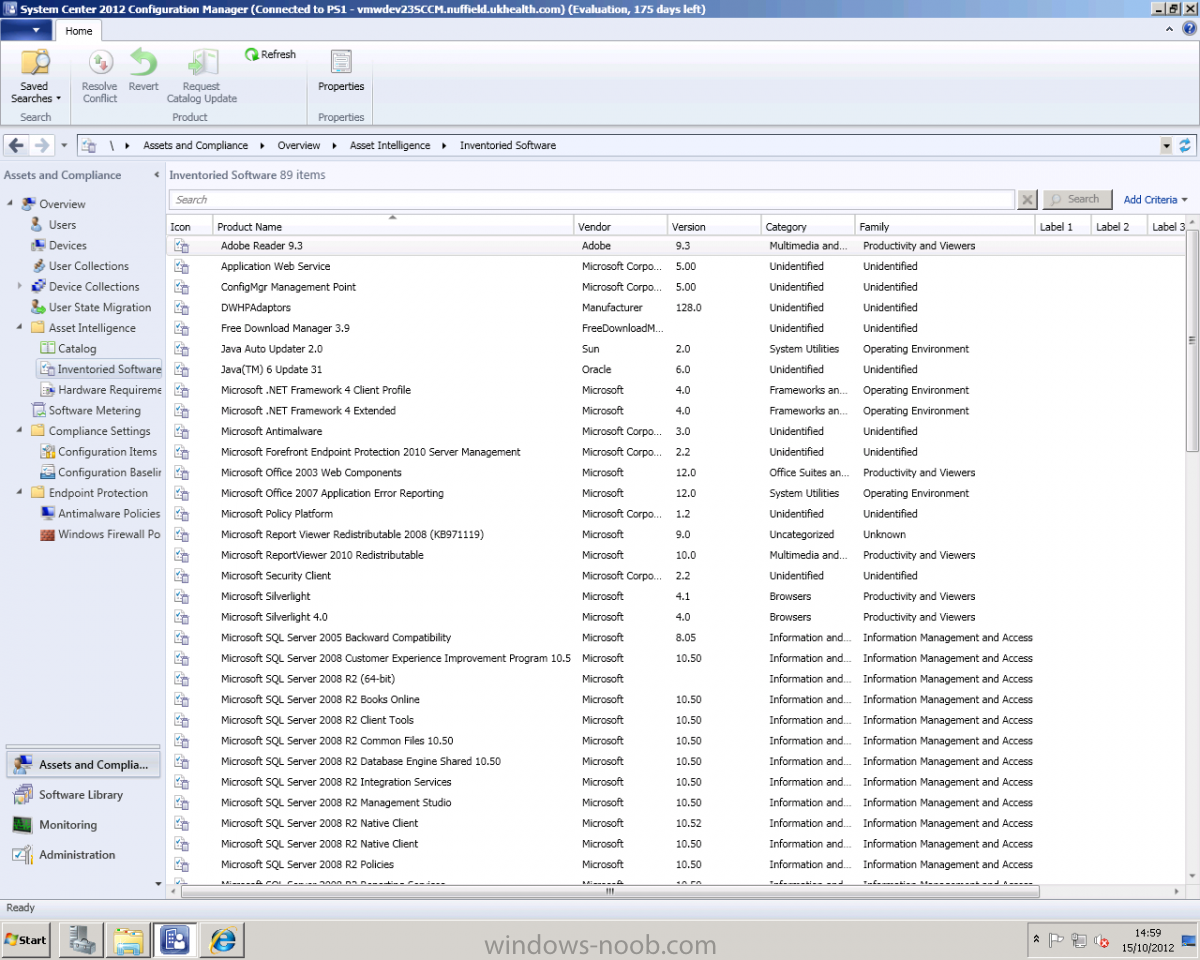This screenshot has height=960, width=1200.
Task: Show hidden system tray icons
Action: pos(1034,940)
